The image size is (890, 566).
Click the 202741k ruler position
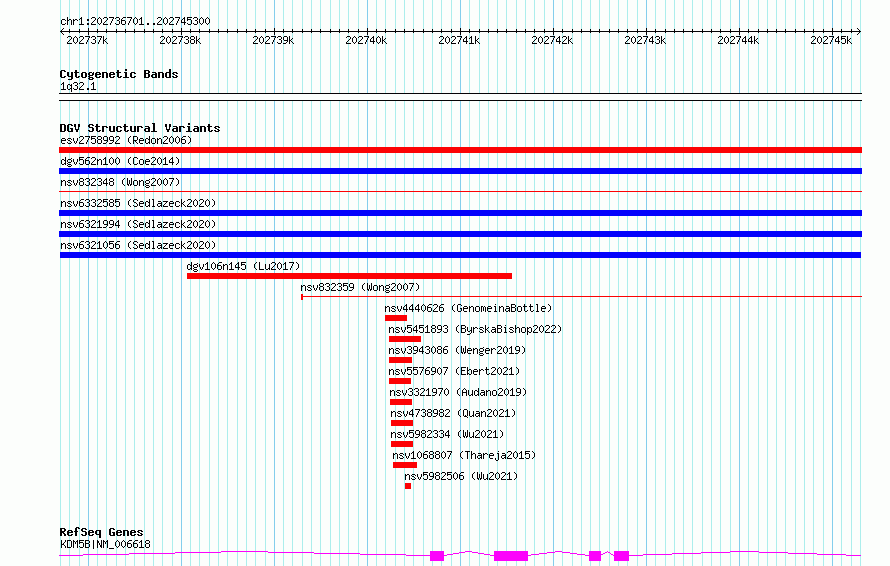coord(459,40)
